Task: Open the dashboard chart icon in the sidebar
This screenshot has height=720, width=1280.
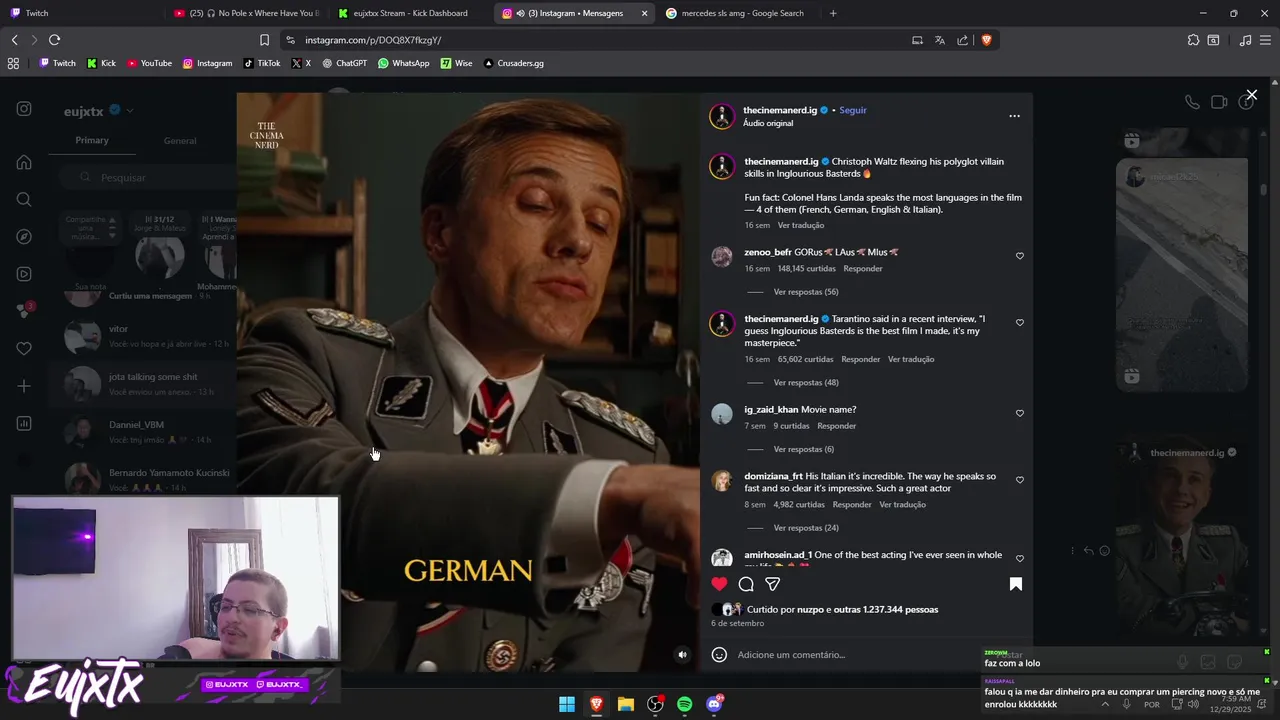Action: click(x=24, y=424)
